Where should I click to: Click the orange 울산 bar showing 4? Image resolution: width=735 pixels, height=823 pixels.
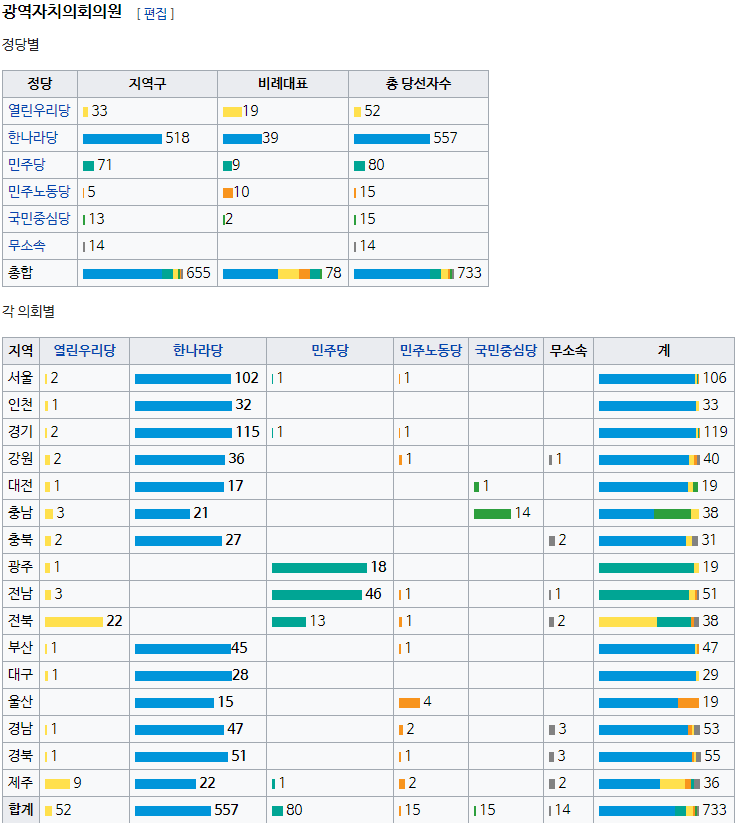click(x=409, y=702)
